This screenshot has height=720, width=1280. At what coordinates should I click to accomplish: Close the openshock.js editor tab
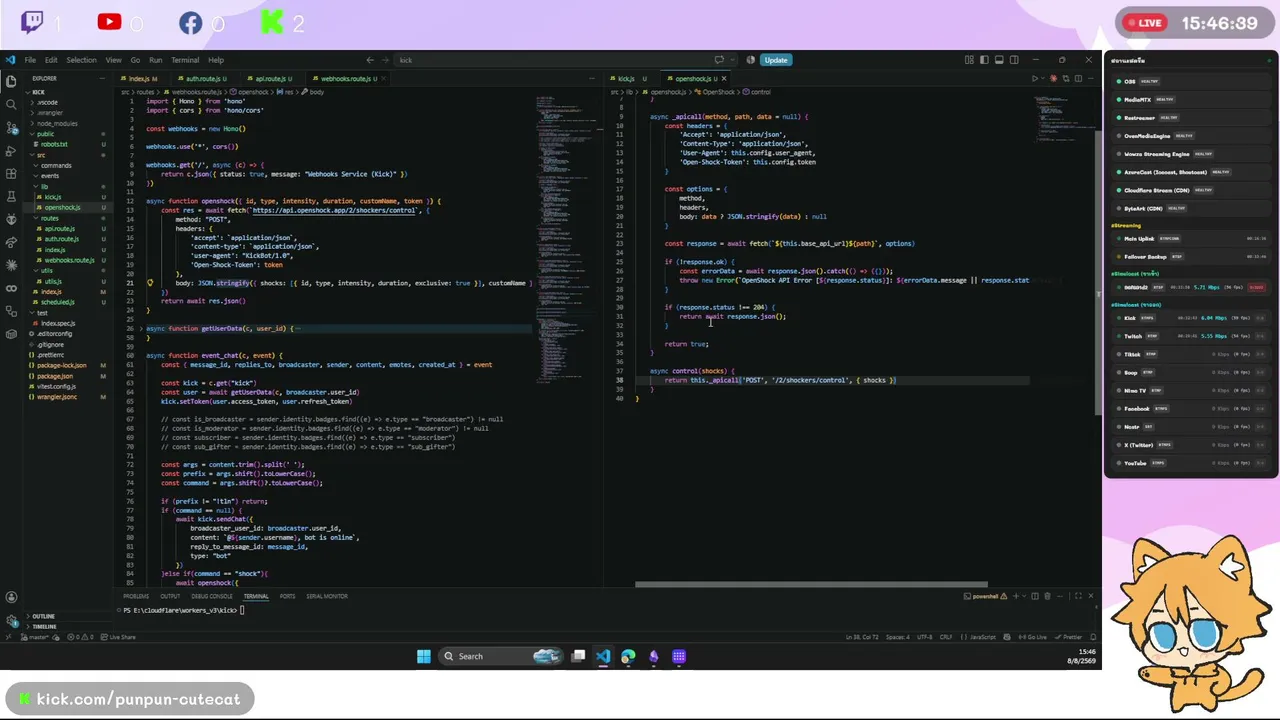click(724, 78)
